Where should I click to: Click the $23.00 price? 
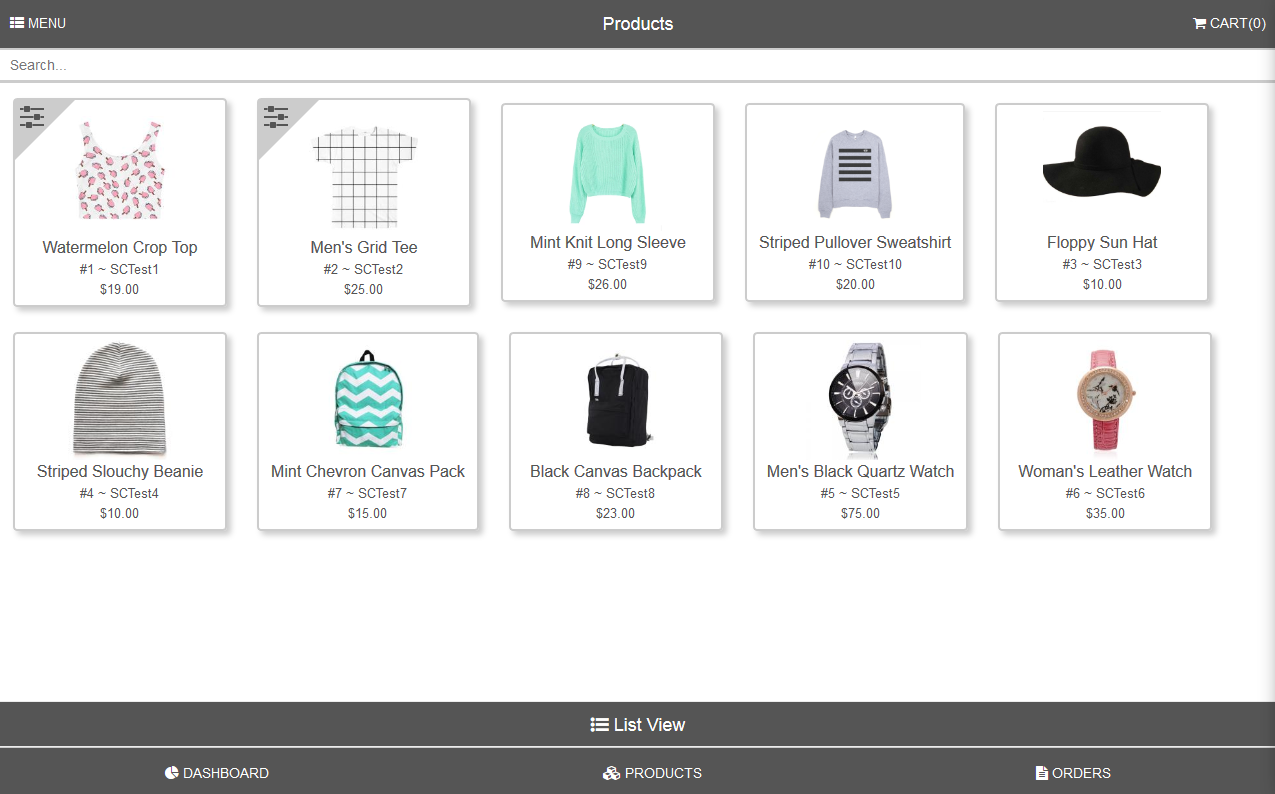[616, 513]
